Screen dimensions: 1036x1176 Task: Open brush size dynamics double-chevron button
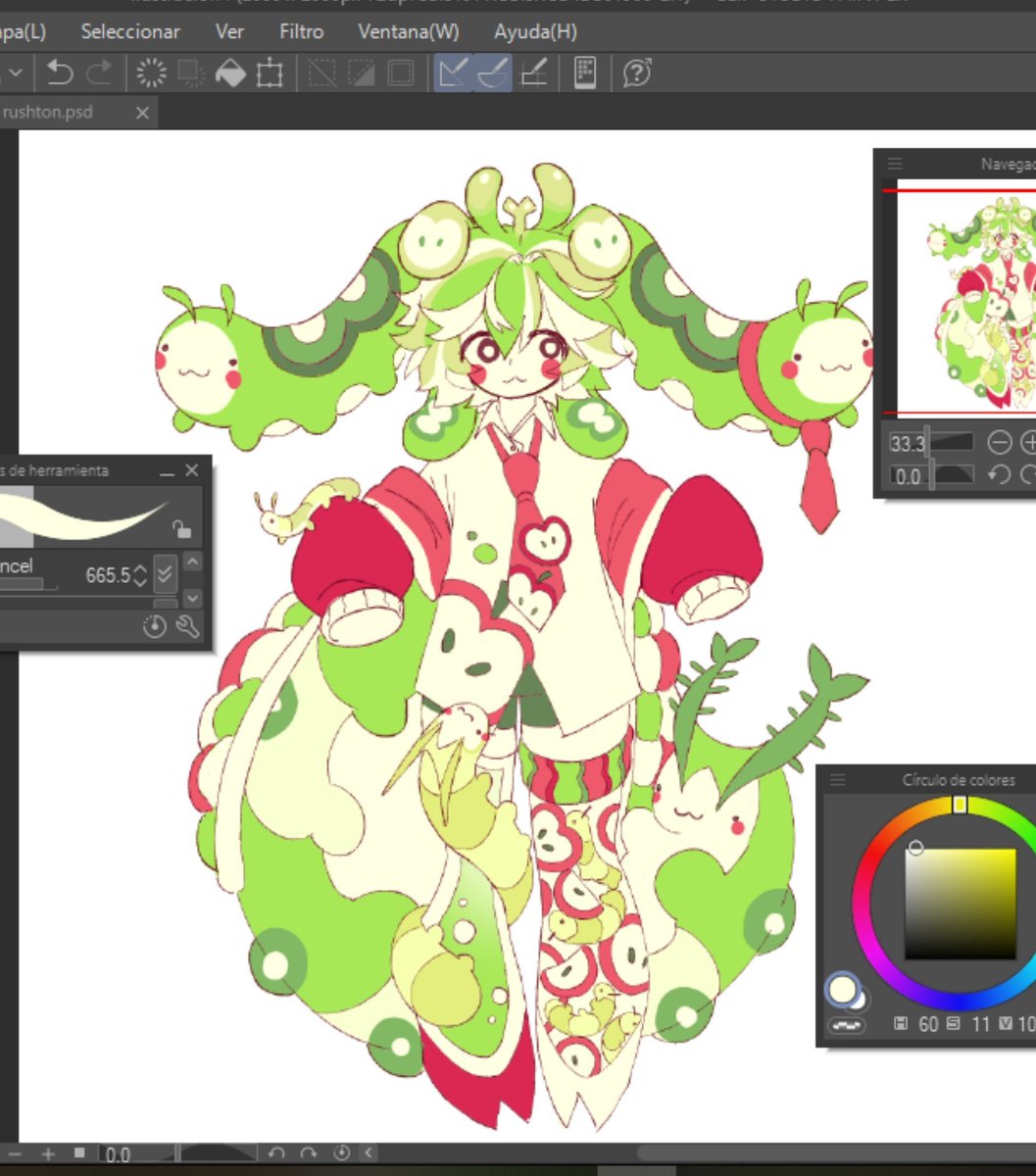coord(165,574)
